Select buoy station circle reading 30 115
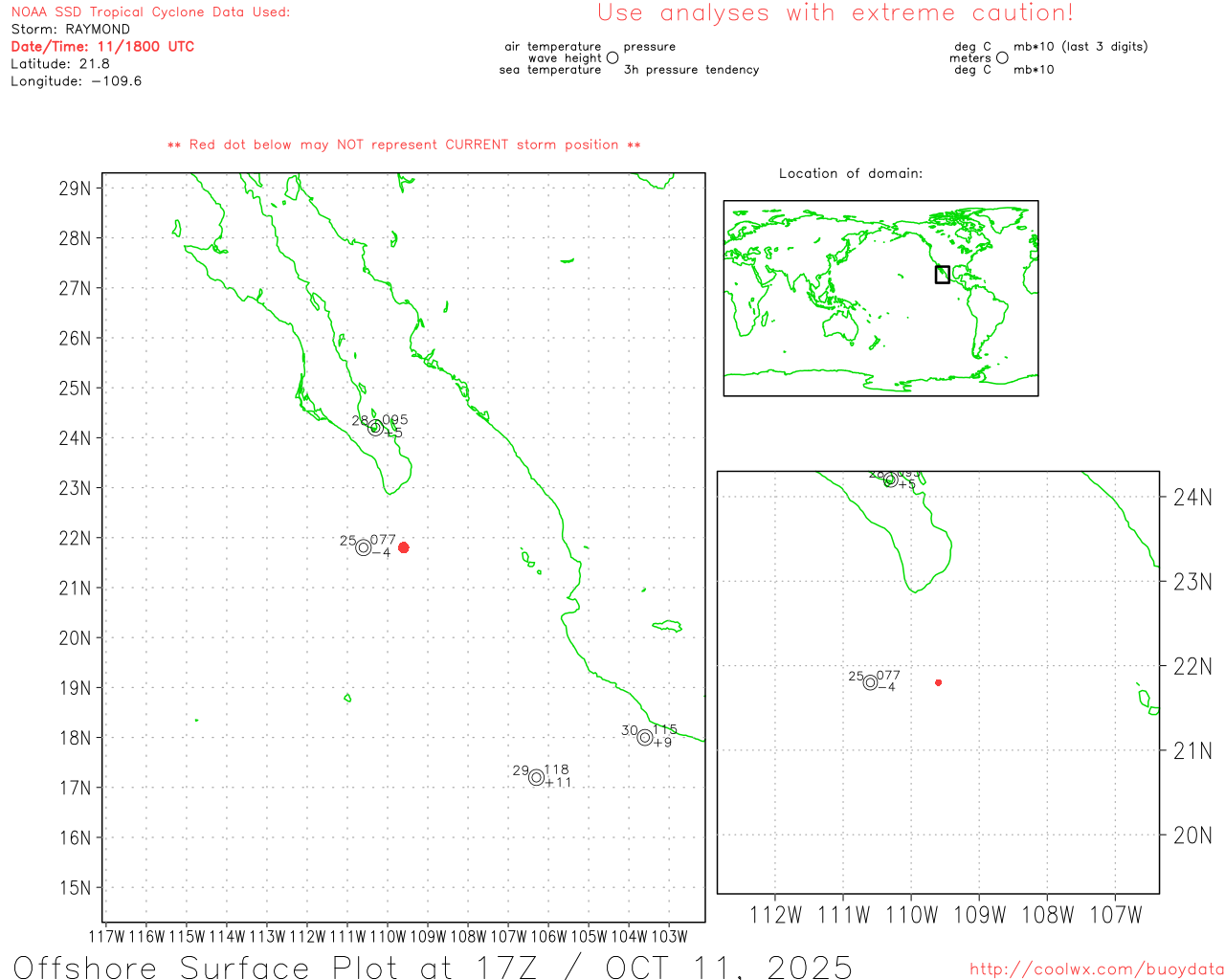The width and height of the screenshot is (1225, 980). pyautogui.click(x=645, y=737)
